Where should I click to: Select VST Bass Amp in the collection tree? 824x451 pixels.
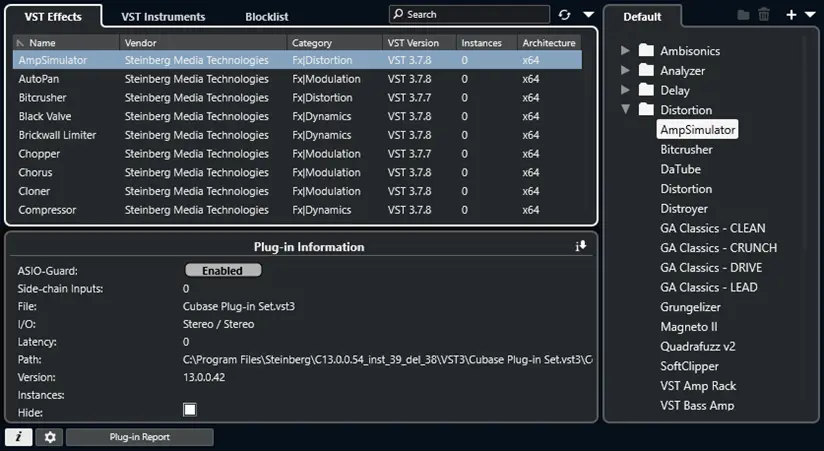[697, 405]
